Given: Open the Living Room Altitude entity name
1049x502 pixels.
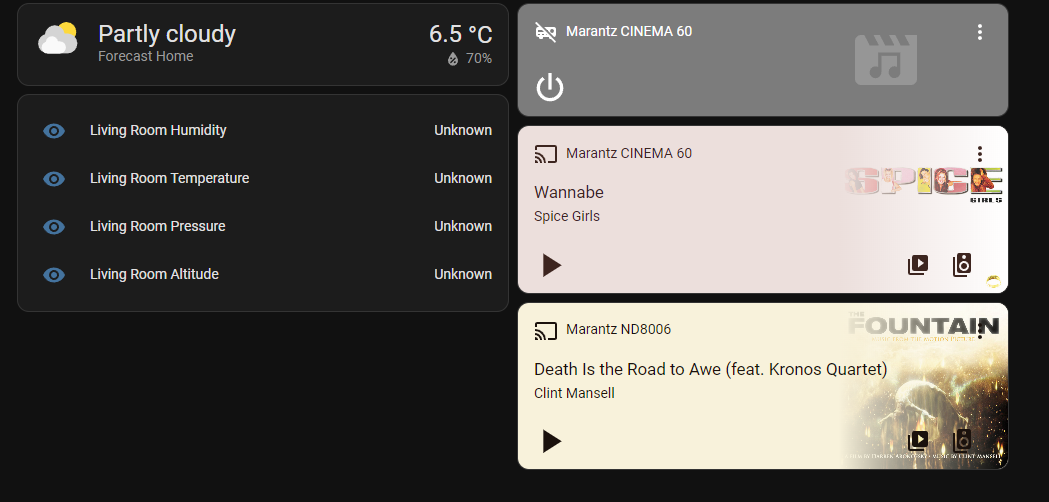Looking at the screenshot, I should tap(154, 274).
